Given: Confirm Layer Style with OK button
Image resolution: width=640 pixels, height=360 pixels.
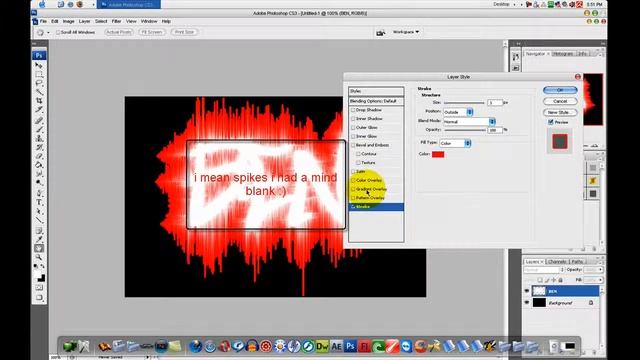Looking at the screenshot, I should point(560,90).
